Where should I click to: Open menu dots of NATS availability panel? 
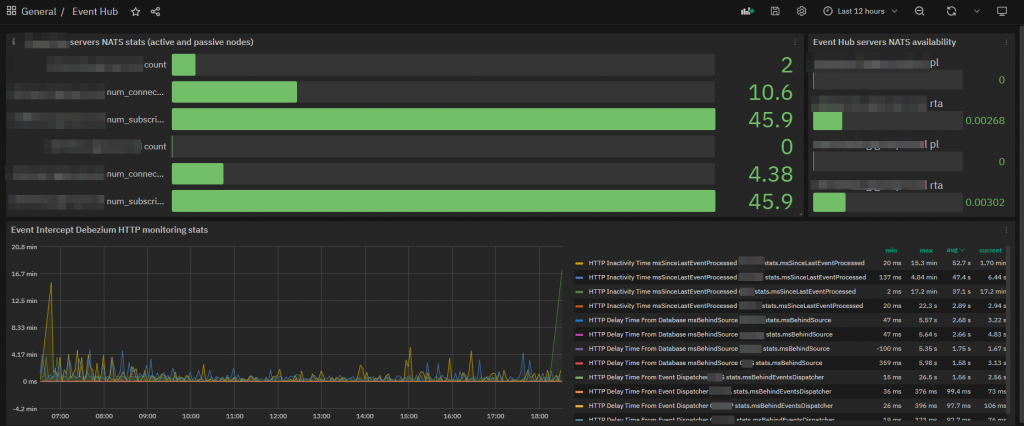click(1006, 42)
